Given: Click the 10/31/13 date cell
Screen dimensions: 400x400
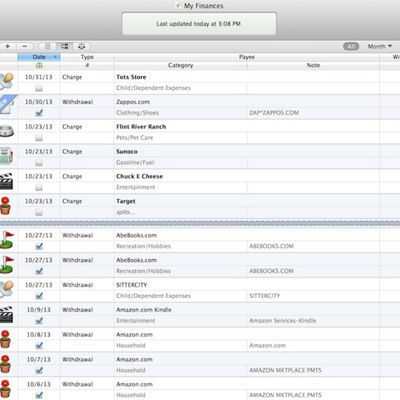Looking at the screenshot, I should (39, 77).
